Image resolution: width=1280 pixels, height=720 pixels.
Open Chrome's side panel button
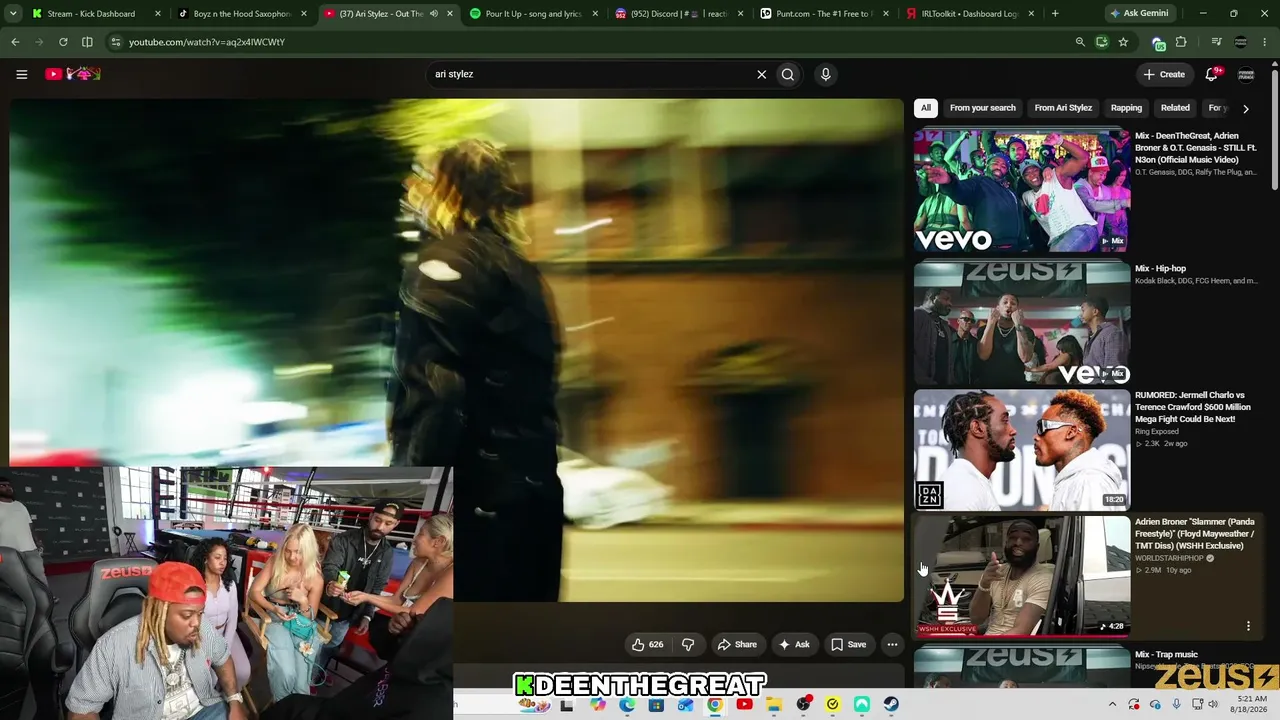click(87, 42)
